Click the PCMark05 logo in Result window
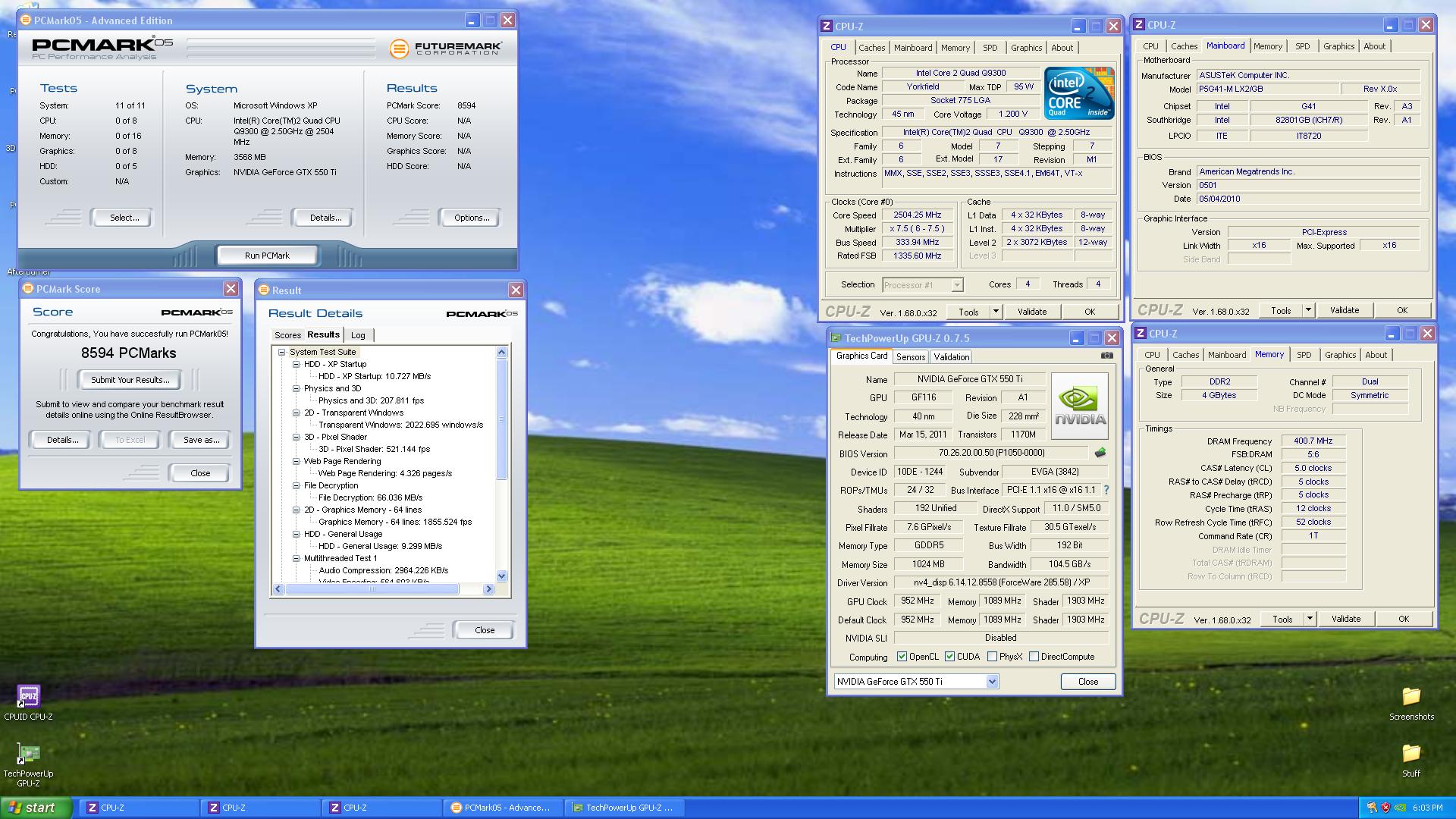The width and height of the screenshot is (1456, 819). point(482,313)
